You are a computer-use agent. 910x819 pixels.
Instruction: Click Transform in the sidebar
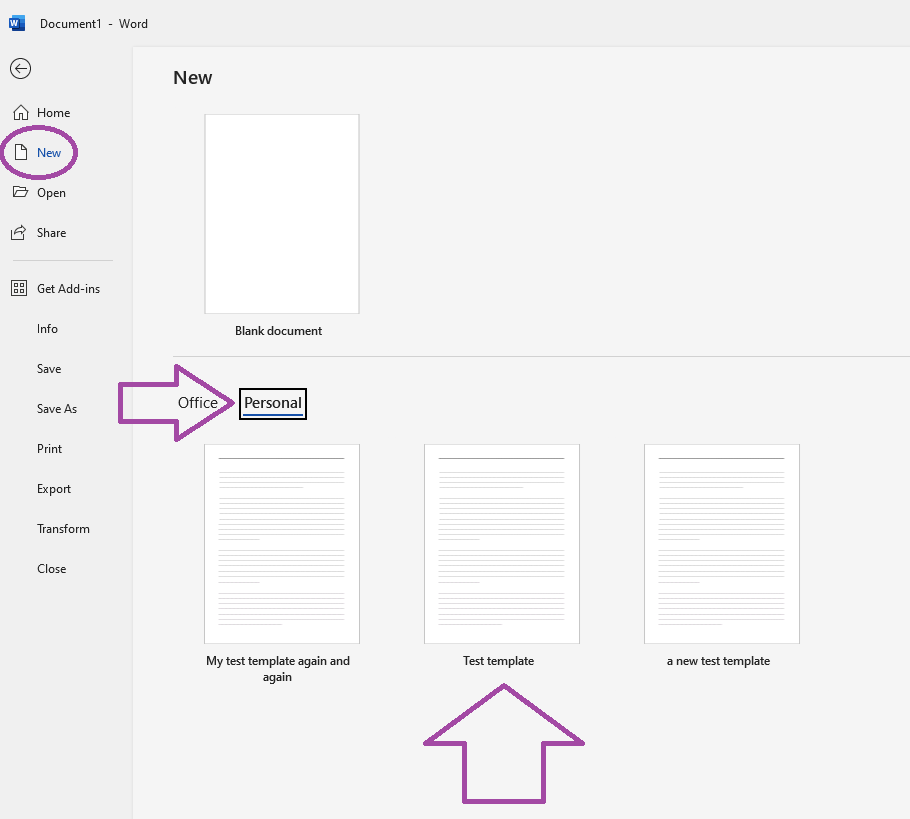pos(63,528)
